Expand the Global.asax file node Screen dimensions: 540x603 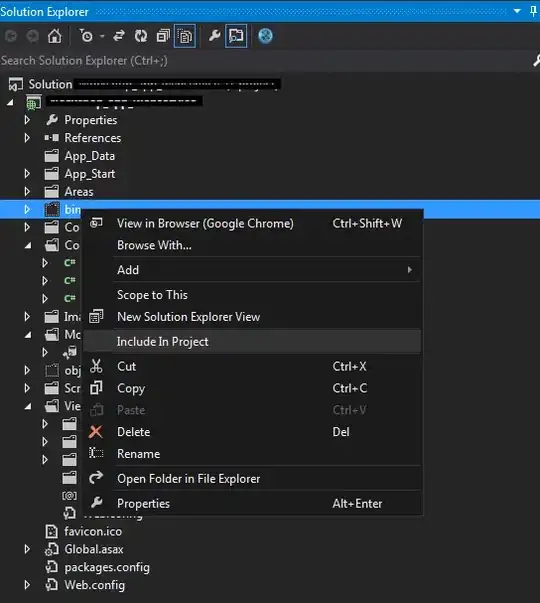(27, 549)
